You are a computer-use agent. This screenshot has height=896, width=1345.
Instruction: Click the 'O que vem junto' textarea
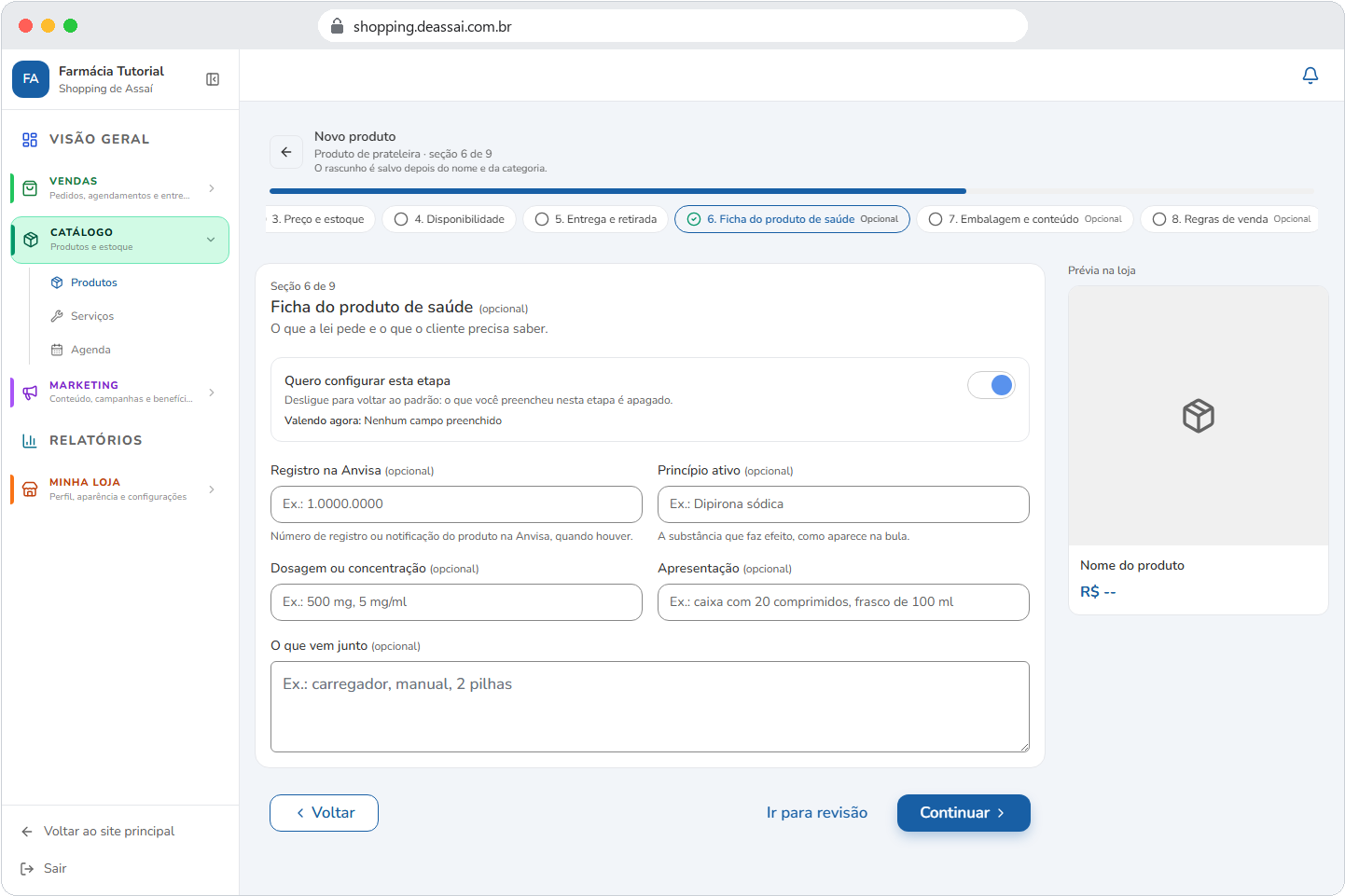(x=650, y=707)
